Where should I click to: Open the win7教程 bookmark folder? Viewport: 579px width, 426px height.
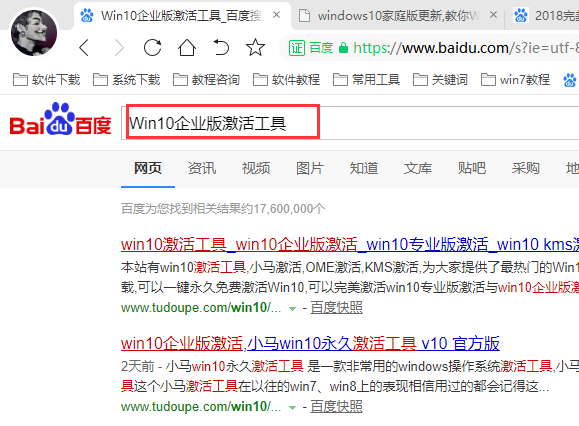coord(515,79)
